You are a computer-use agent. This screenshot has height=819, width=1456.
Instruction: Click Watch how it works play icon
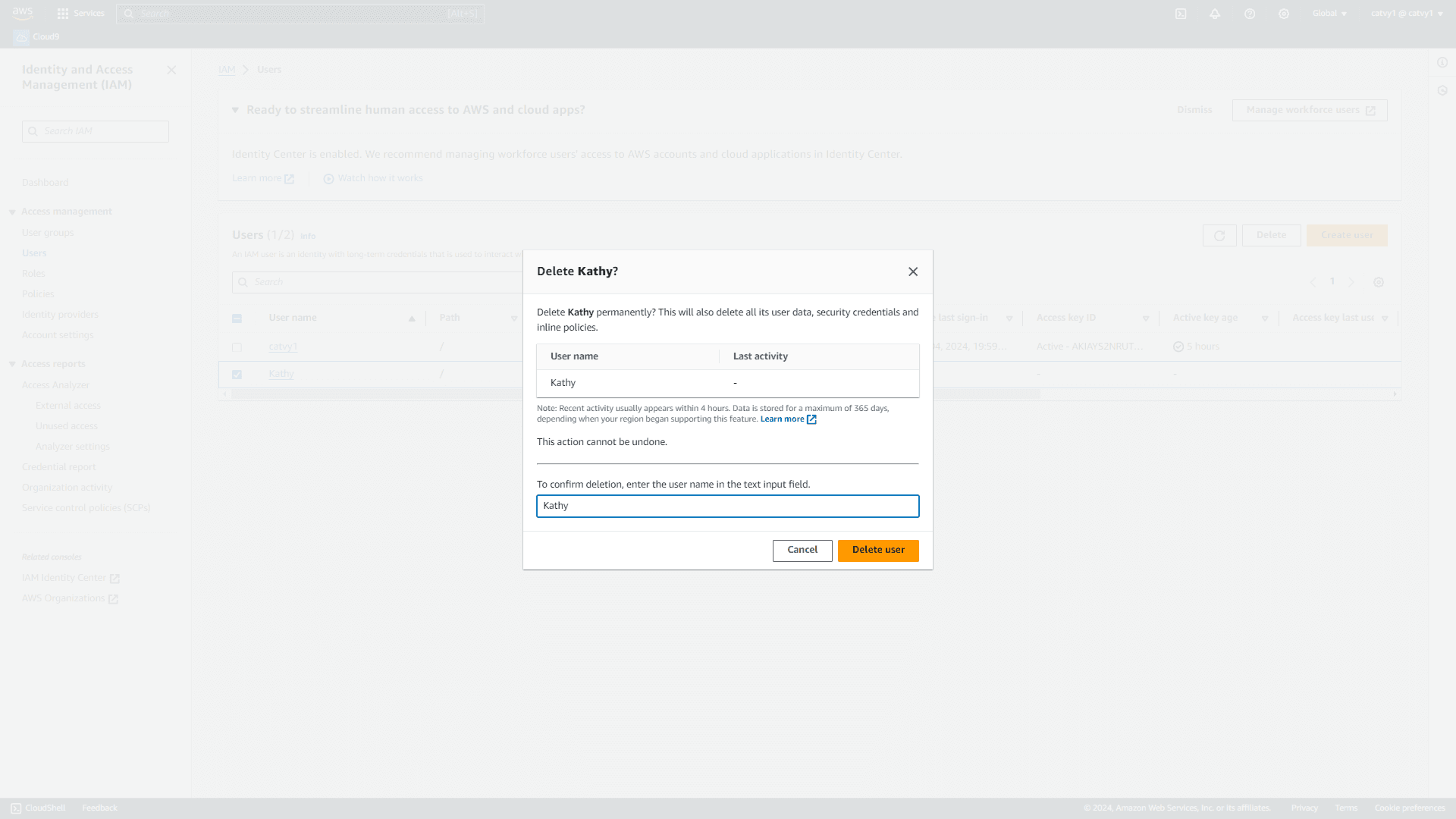[328, 179]
